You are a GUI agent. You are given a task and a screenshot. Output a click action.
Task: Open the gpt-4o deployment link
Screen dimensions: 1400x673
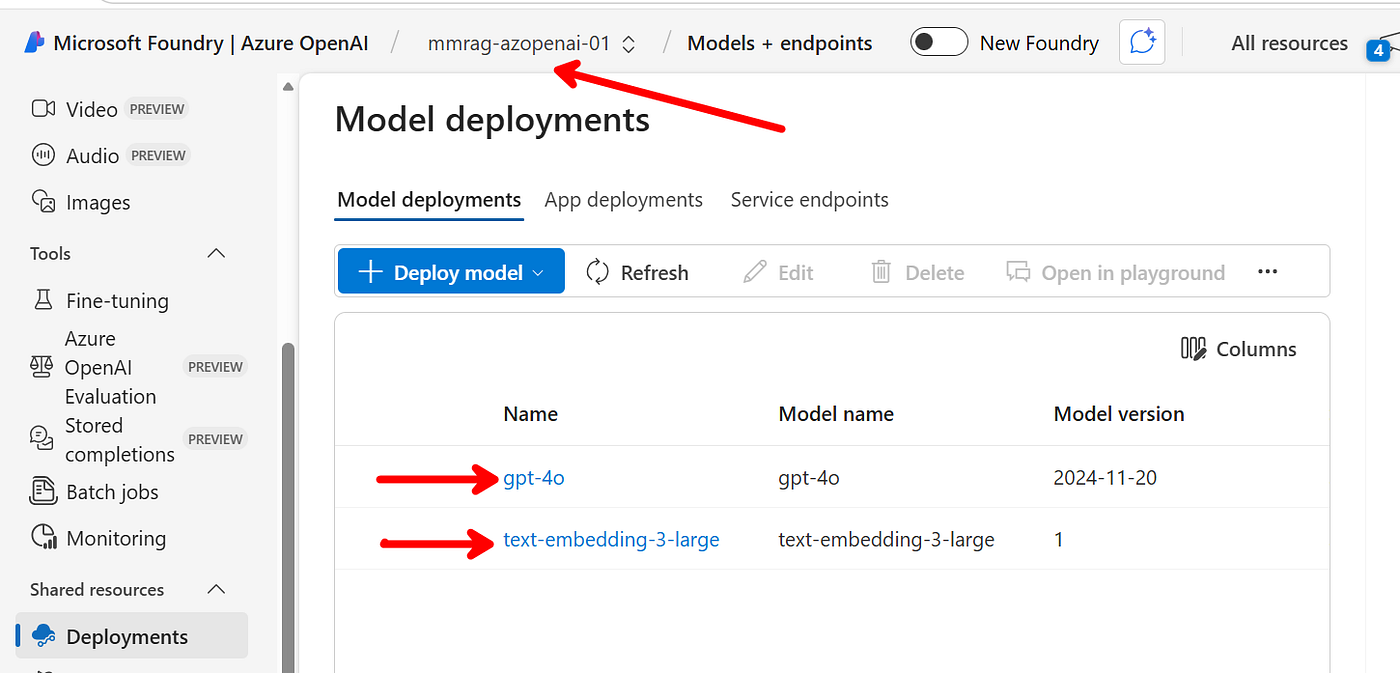[x=534, y=478]
